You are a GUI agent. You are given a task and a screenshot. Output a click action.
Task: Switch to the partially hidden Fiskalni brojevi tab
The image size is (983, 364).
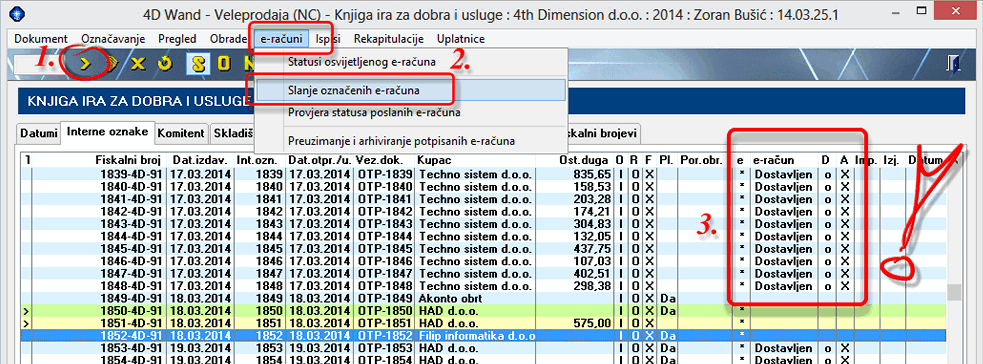tap(603, 133)
